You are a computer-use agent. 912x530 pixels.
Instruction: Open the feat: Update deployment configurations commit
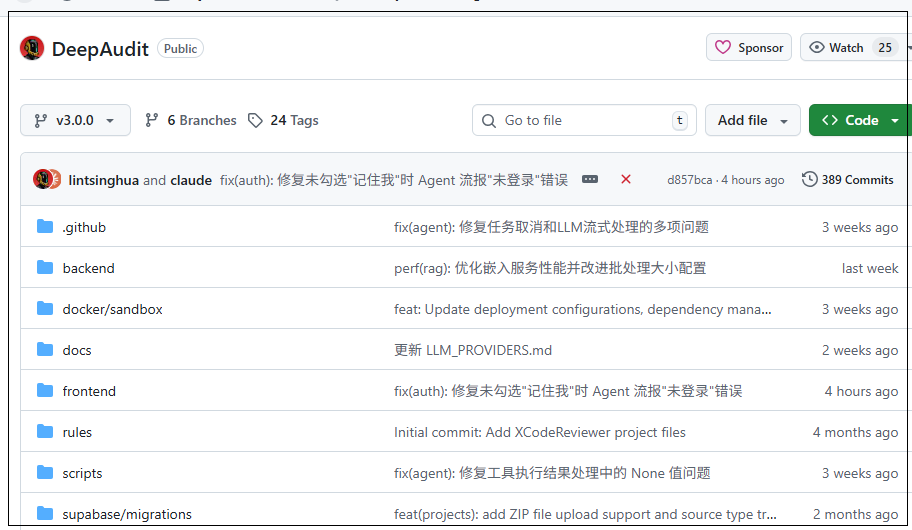point(583,310)
